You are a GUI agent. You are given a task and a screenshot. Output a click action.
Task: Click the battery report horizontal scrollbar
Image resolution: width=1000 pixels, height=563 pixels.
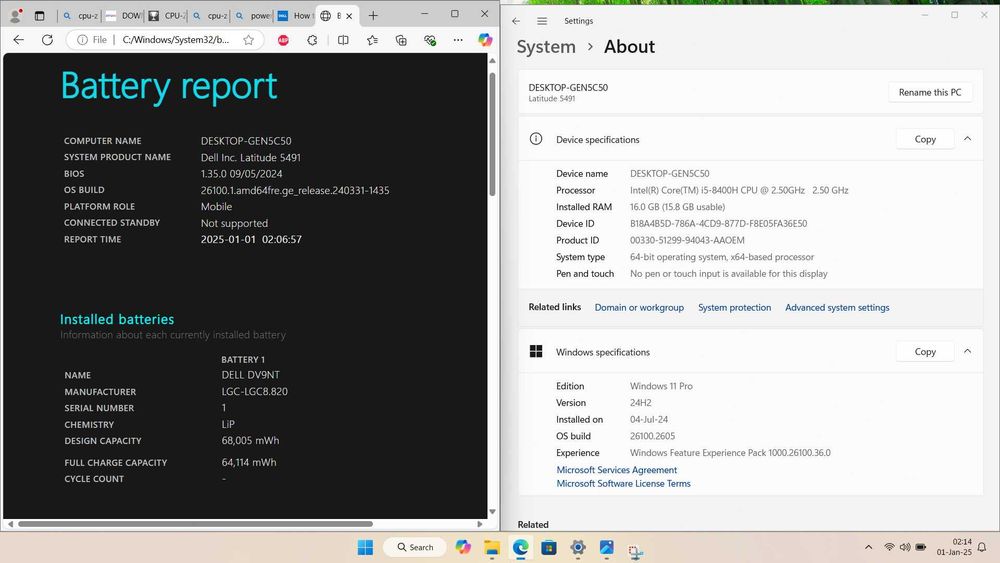(195, 524)
